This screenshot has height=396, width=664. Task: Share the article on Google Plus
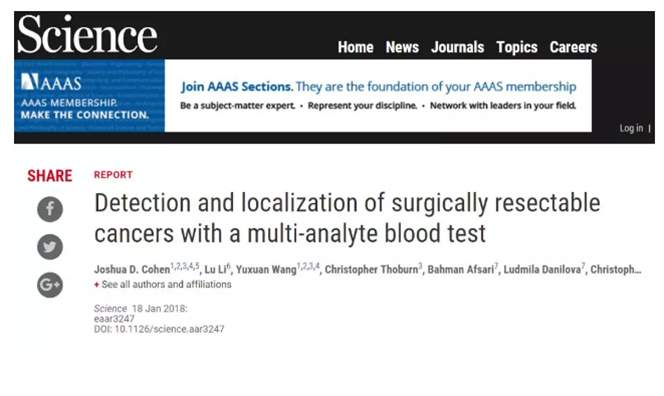[x=50, y=285]
